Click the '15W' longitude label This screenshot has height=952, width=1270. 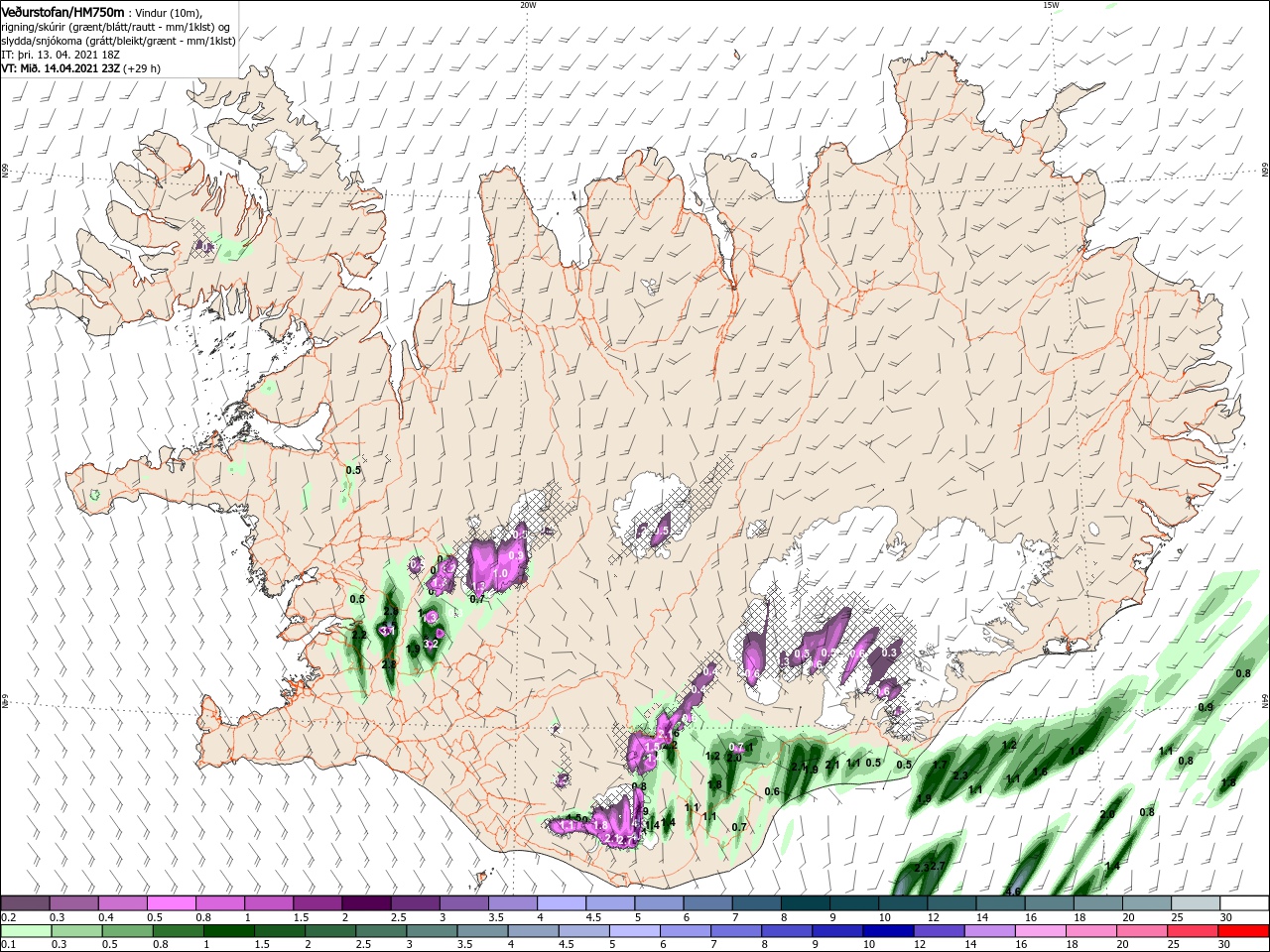(1051, 5)
